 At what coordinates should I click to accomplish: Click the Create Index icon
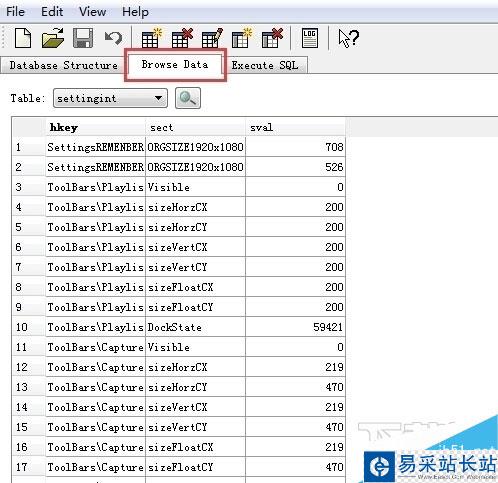(x=242, y=38)
